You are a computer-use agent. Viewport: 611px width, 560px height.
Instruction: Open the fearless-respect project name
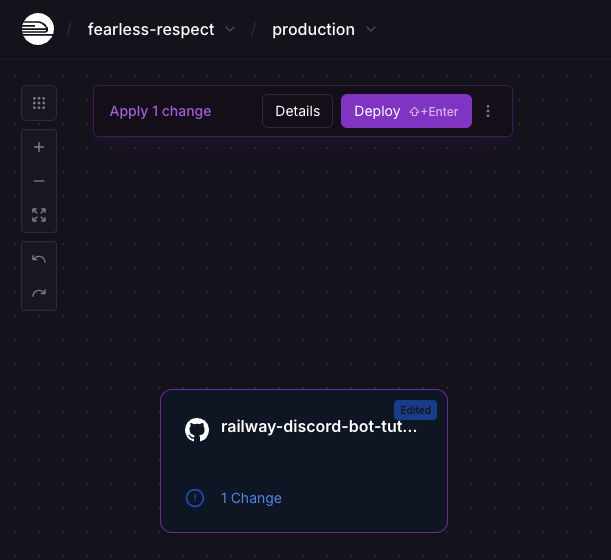tap(151, 29)
